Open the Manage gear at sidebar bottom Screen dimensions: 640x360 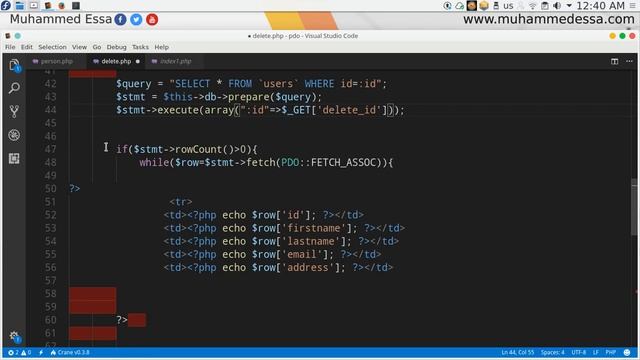[14, 336]
